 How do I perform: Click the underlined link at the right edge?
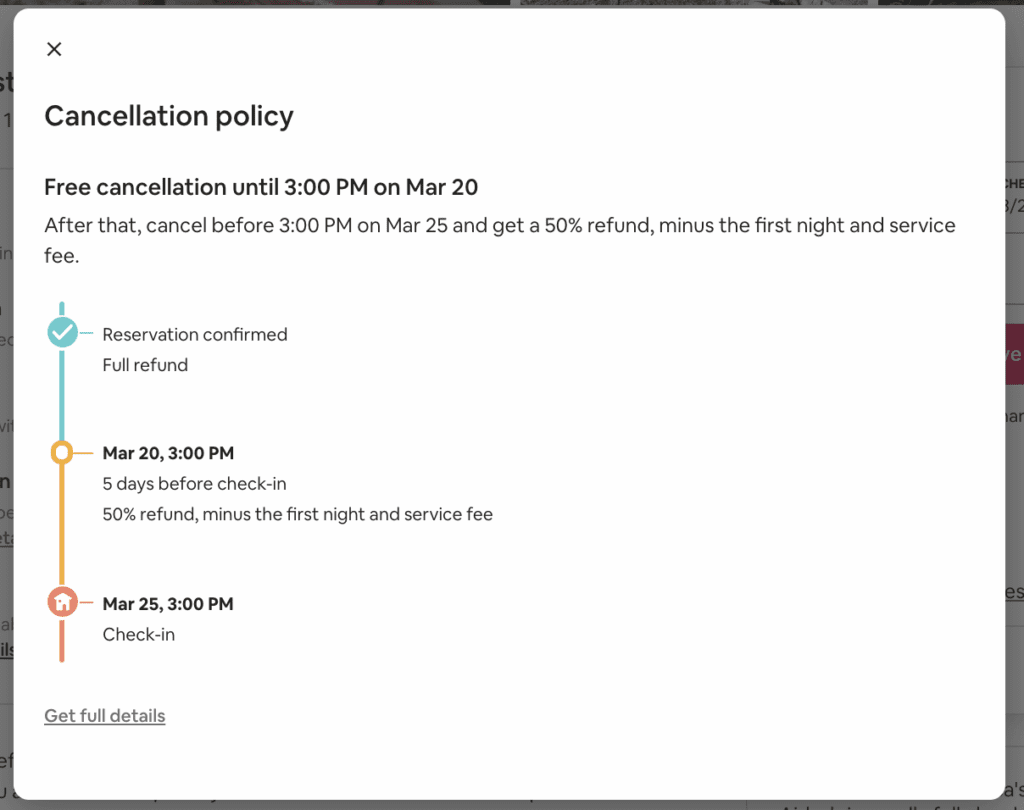[1017, 592]
